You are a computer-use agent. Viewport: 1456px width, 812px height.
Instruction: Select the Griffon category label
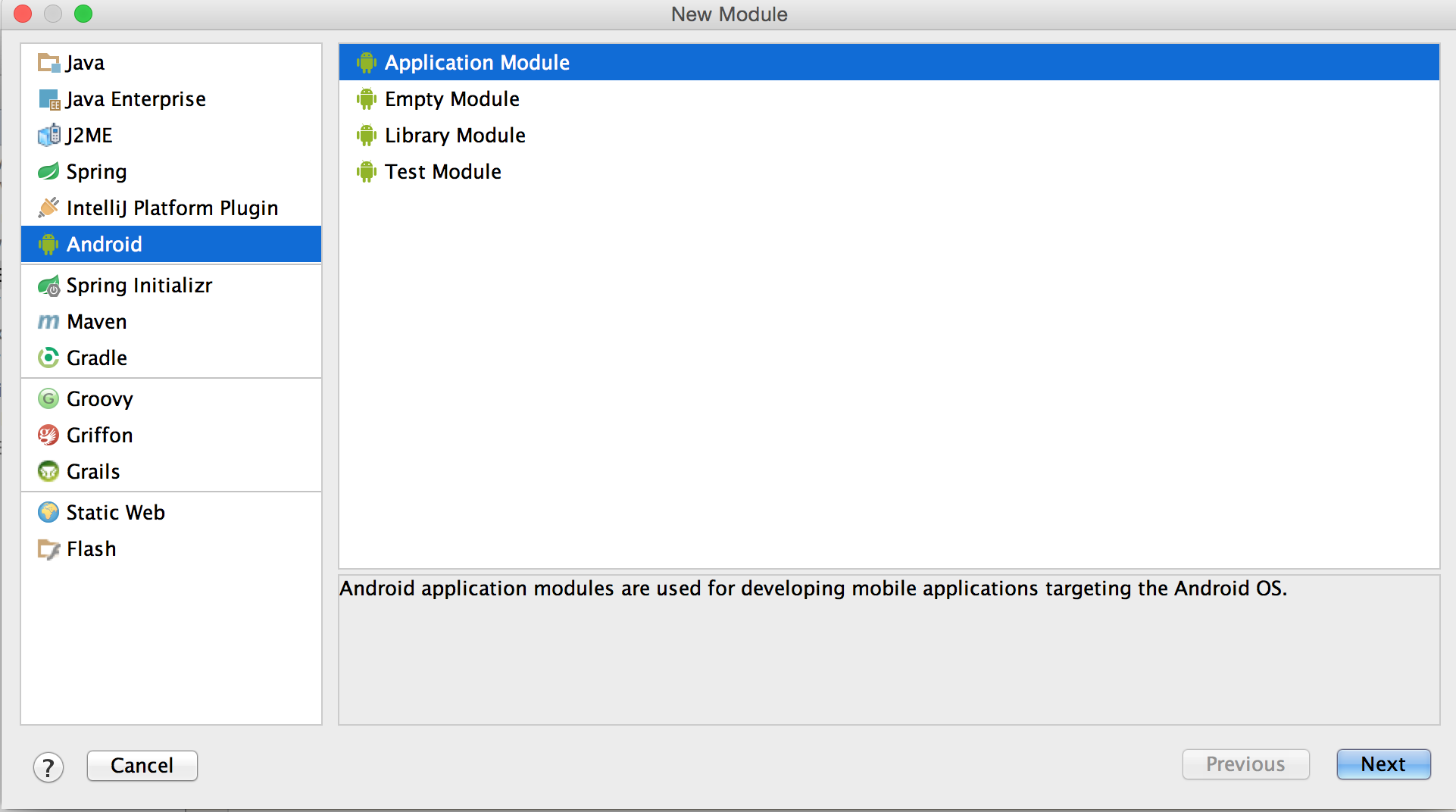(x=100, y=435)
